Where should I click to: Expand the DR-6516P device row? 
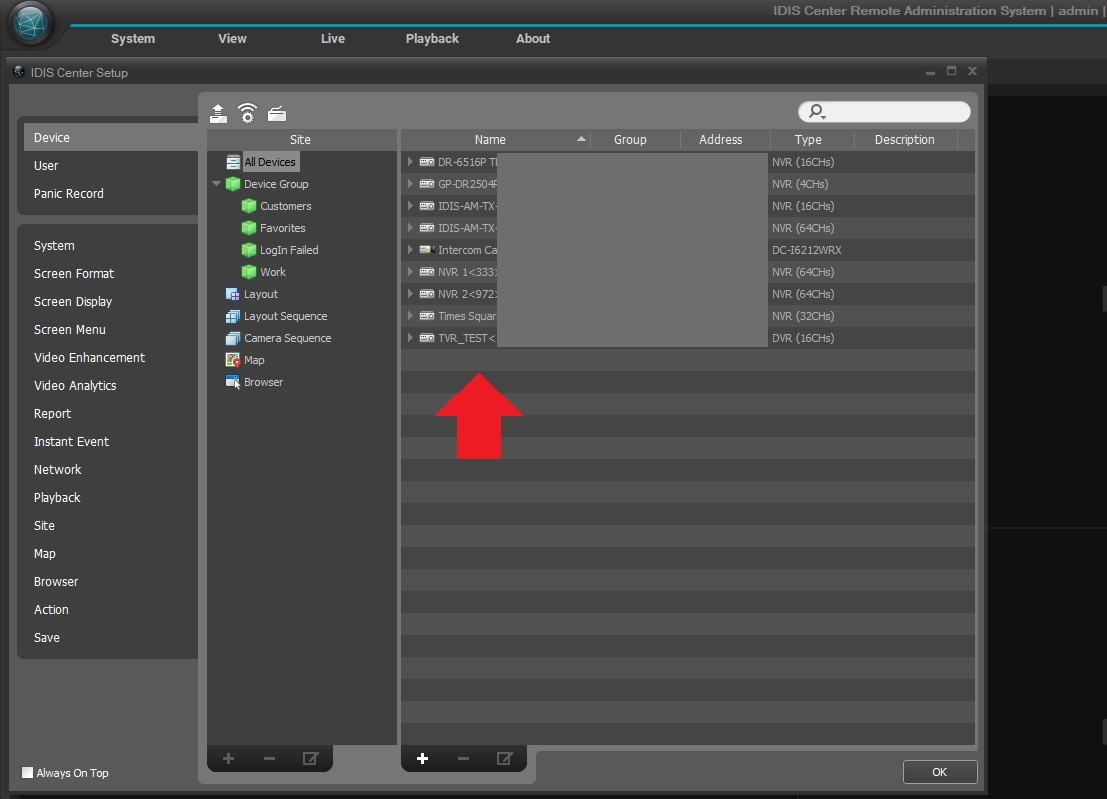pos(410,162)
